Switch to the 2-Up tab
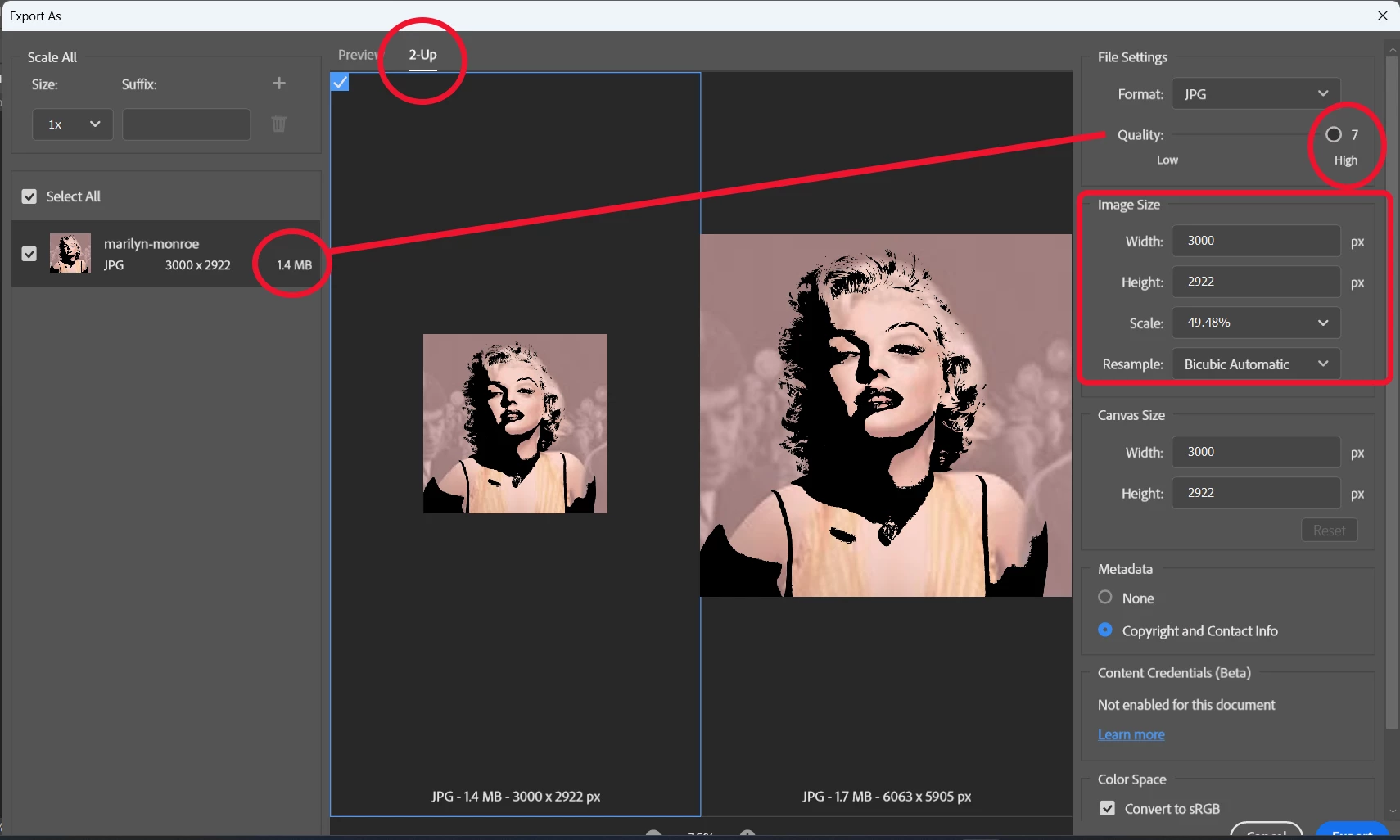The image size is (1400, 840). pos(422,55)
